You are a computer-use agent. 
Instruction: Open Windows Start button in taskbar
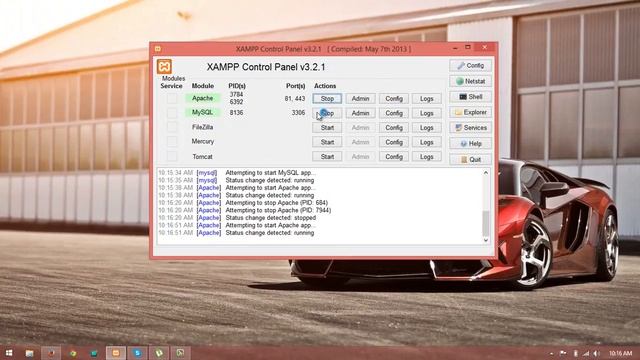(9, 353)
